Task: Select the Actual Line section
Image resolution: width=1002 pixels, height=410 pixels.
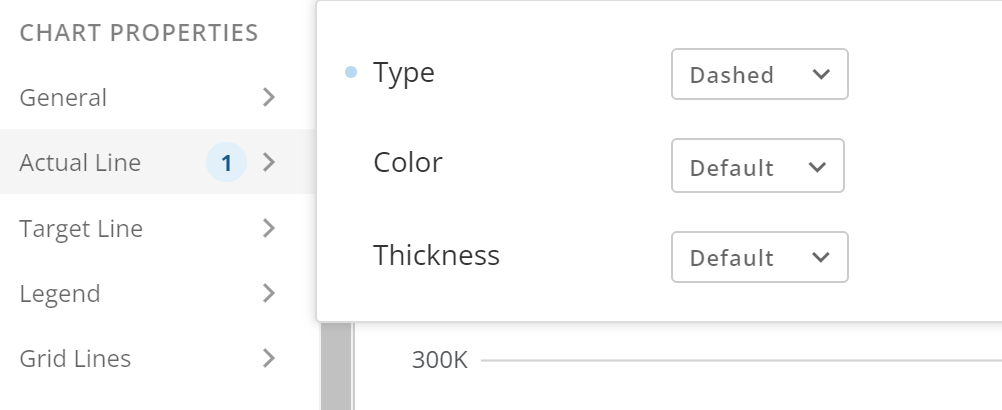Action: [x=80, y=163]
